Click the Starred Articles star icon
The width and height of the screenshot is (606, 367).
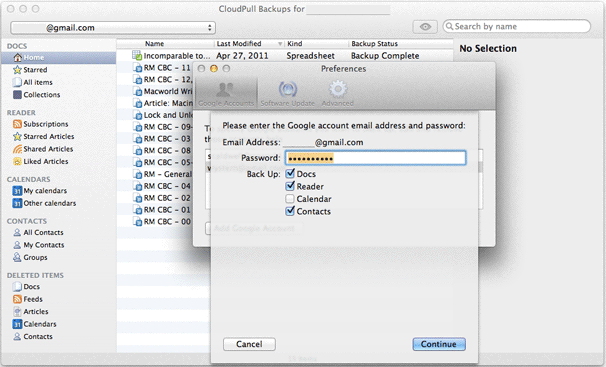(17, 136)
